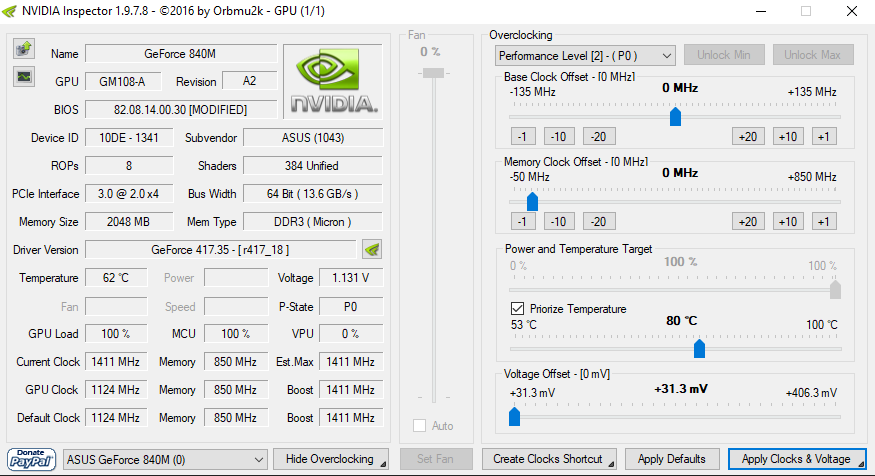Image resolution: width=875 pixels, height=476 pixels.
Task: Toggle the Priorize Temperature checkbox
Action: coord(517,309)
